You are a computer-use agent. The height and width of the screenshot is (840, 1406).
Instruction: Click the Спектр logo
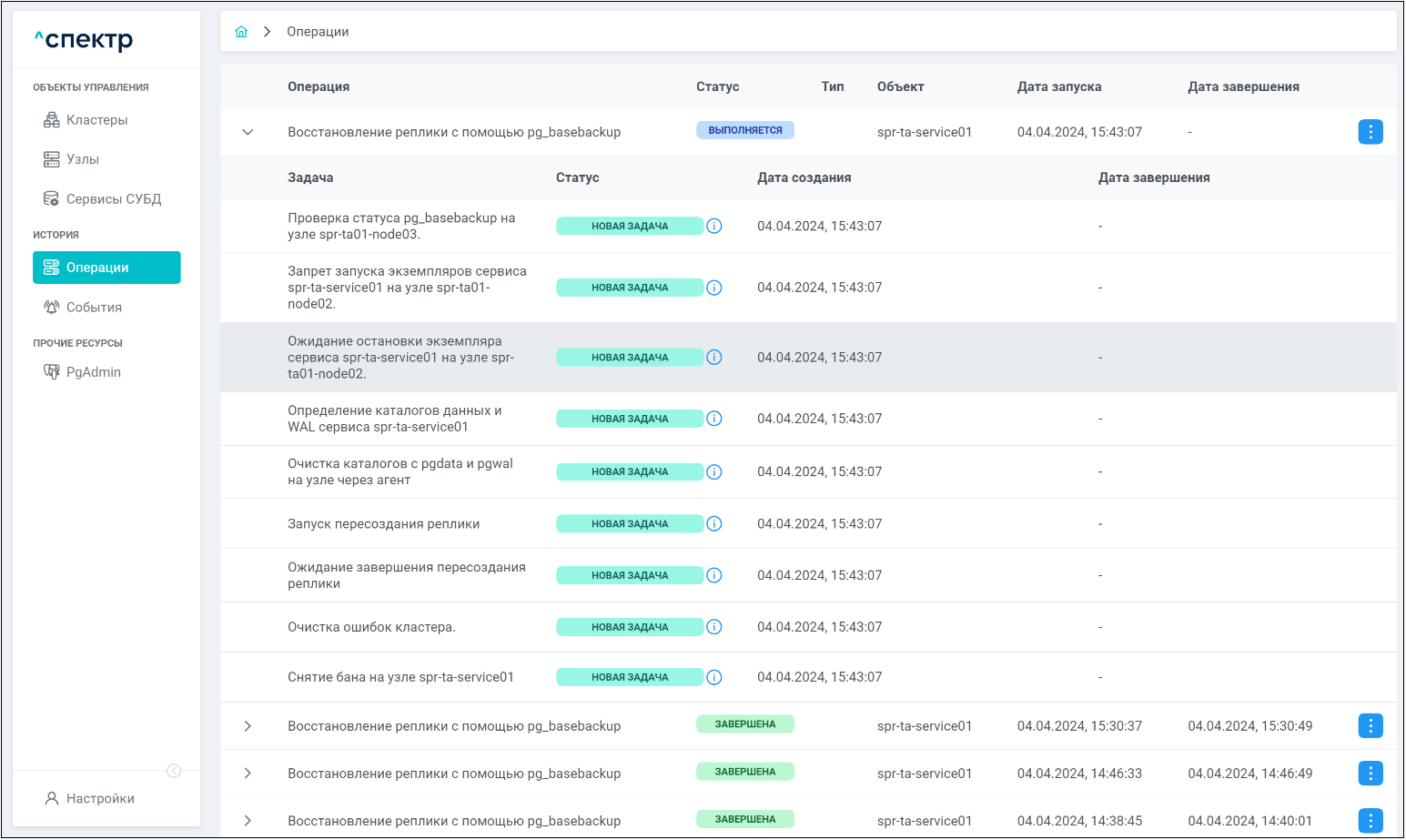pos(85,39)
